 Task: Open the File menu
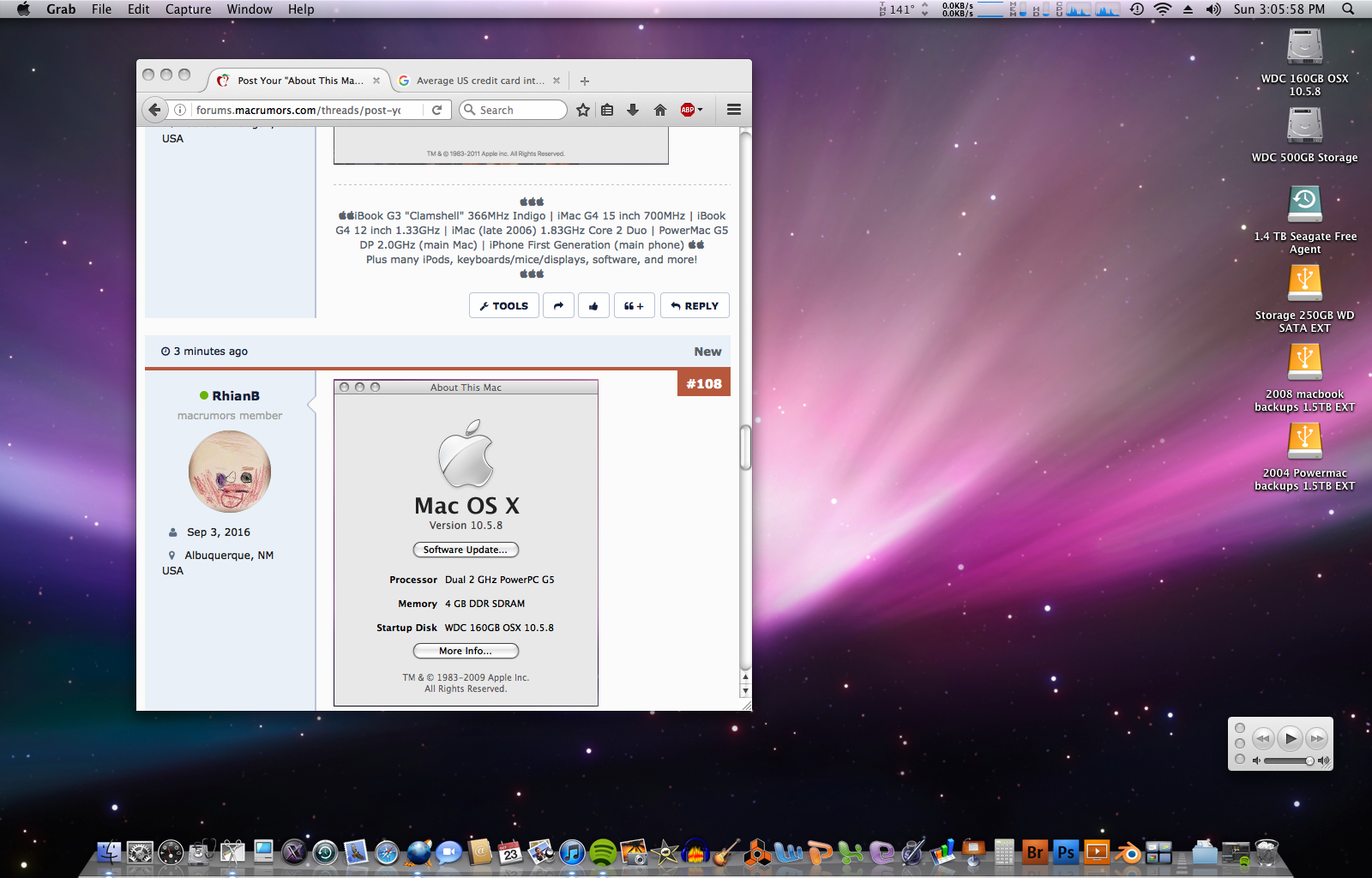click(101, 9)
